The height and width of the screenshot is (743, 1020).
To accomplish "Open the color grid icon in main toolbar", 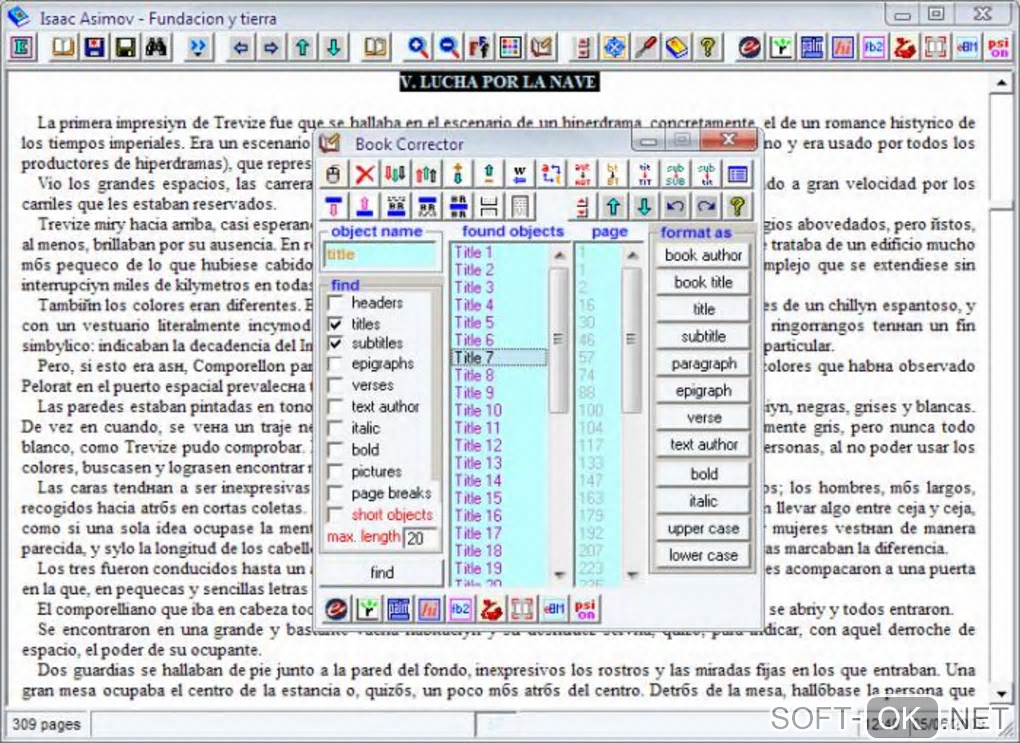I will tap(511, 47).
